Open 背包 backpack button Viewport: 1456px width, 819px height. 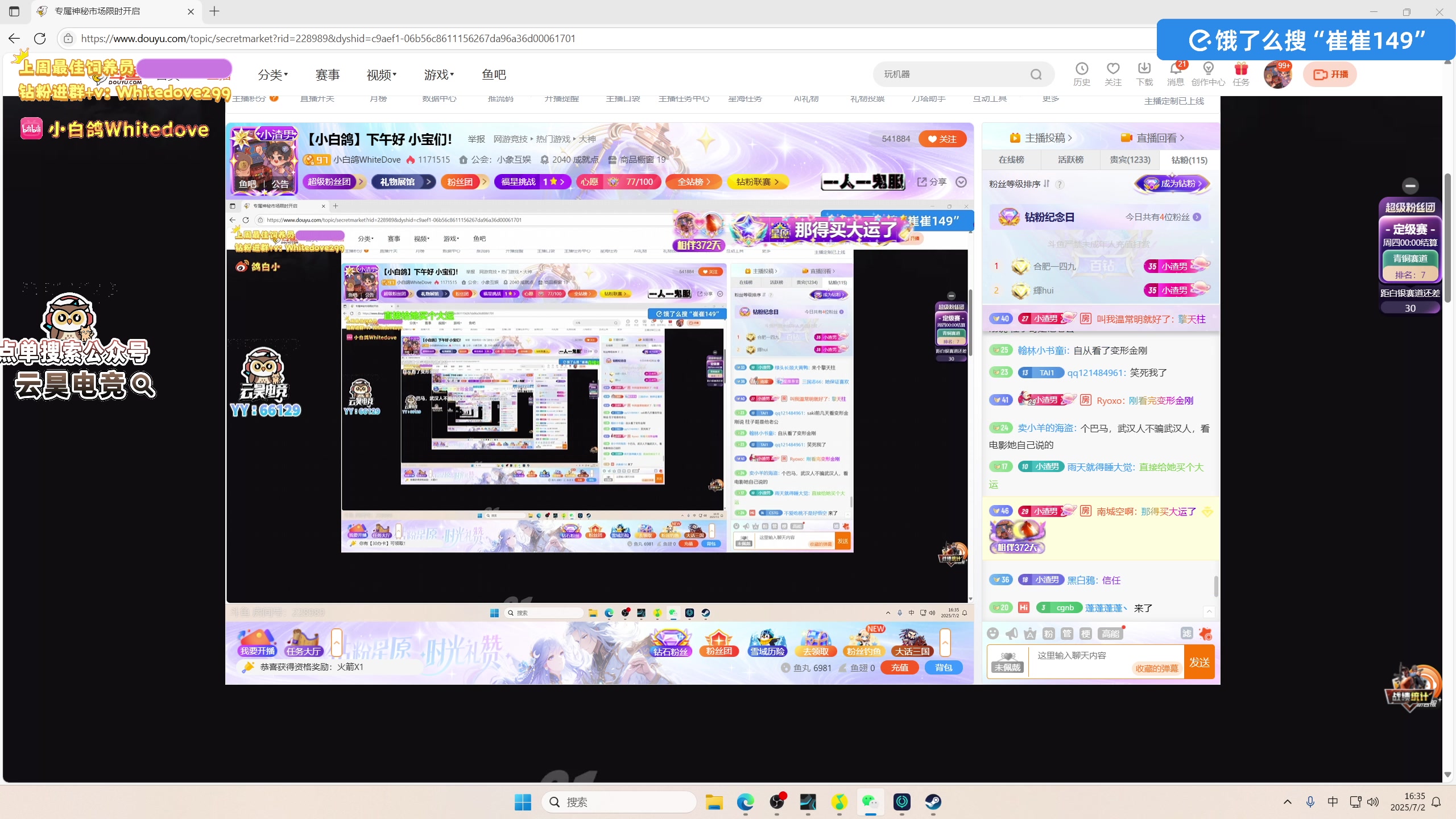(944, 668)
